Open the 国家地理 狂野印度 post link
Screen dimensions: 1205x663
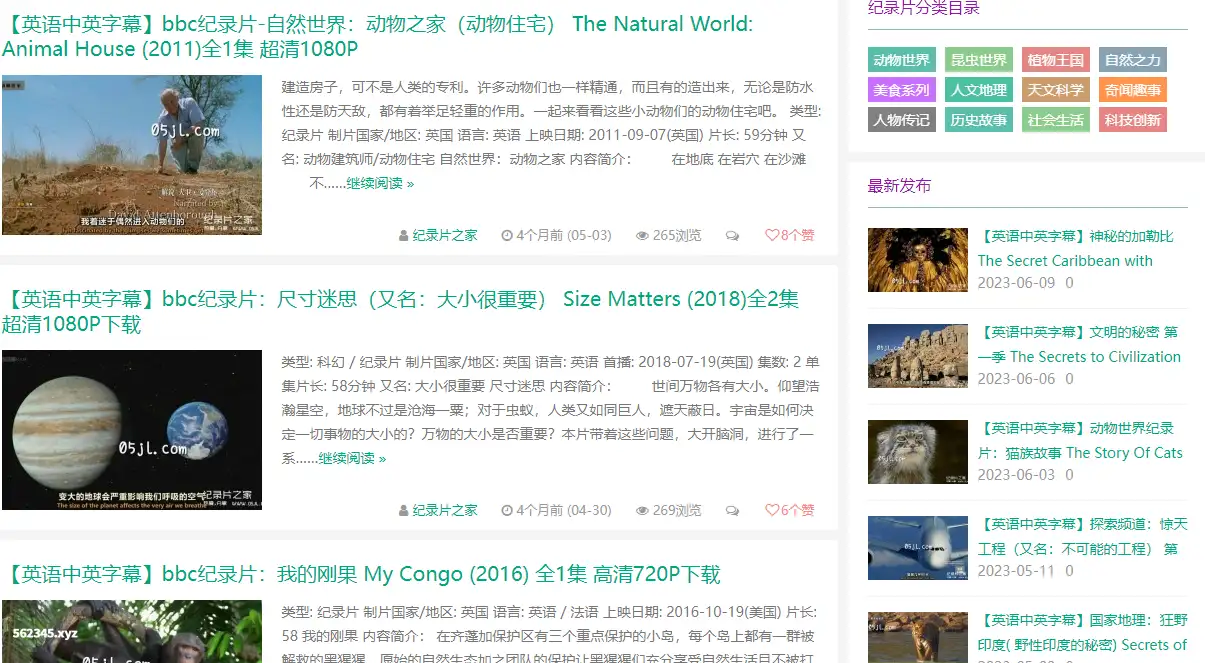[1083, 632]
